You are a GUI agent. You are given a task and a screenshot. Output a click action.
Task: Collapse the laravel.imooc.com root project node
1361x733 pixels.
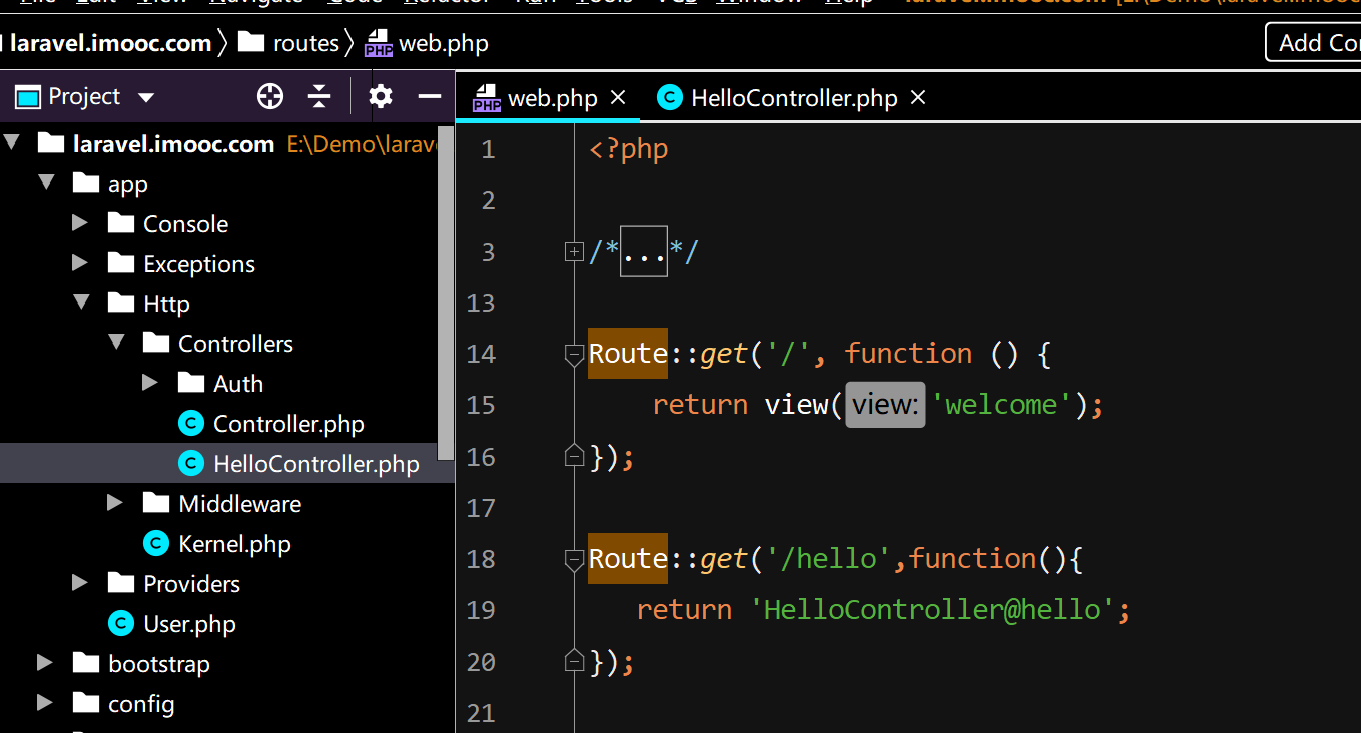click(12, 143)
